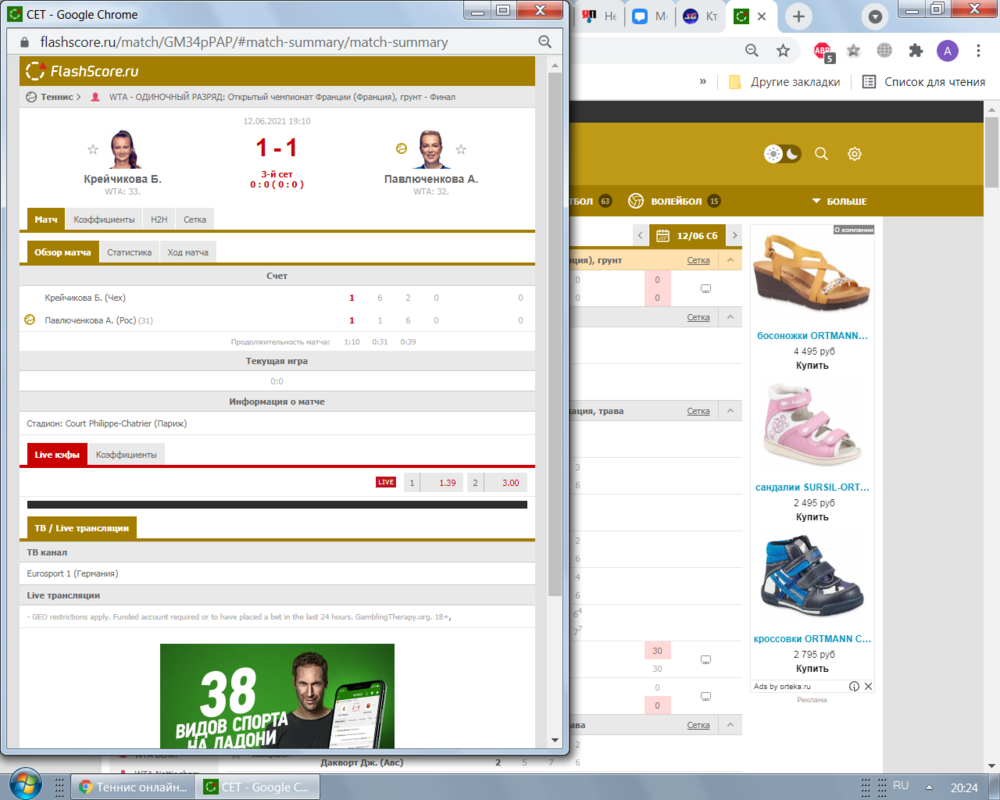Close the active FlashScore browser tab
This screenshot has height=800, width=1000.
click(x=761, y=17)
